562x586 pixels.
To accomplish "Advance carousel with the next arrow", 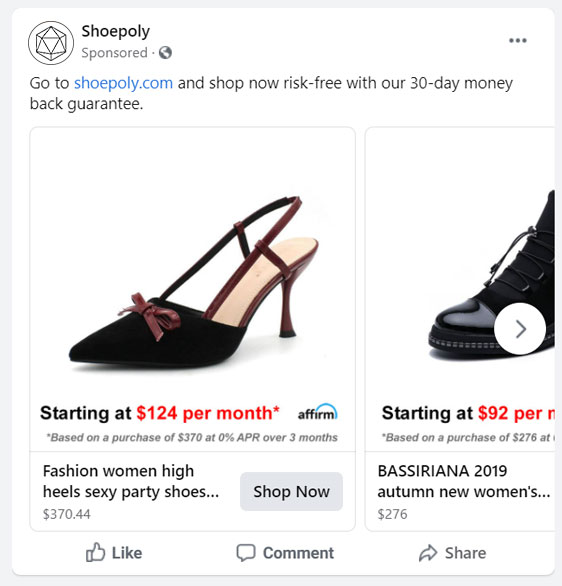I will point(520,329).
